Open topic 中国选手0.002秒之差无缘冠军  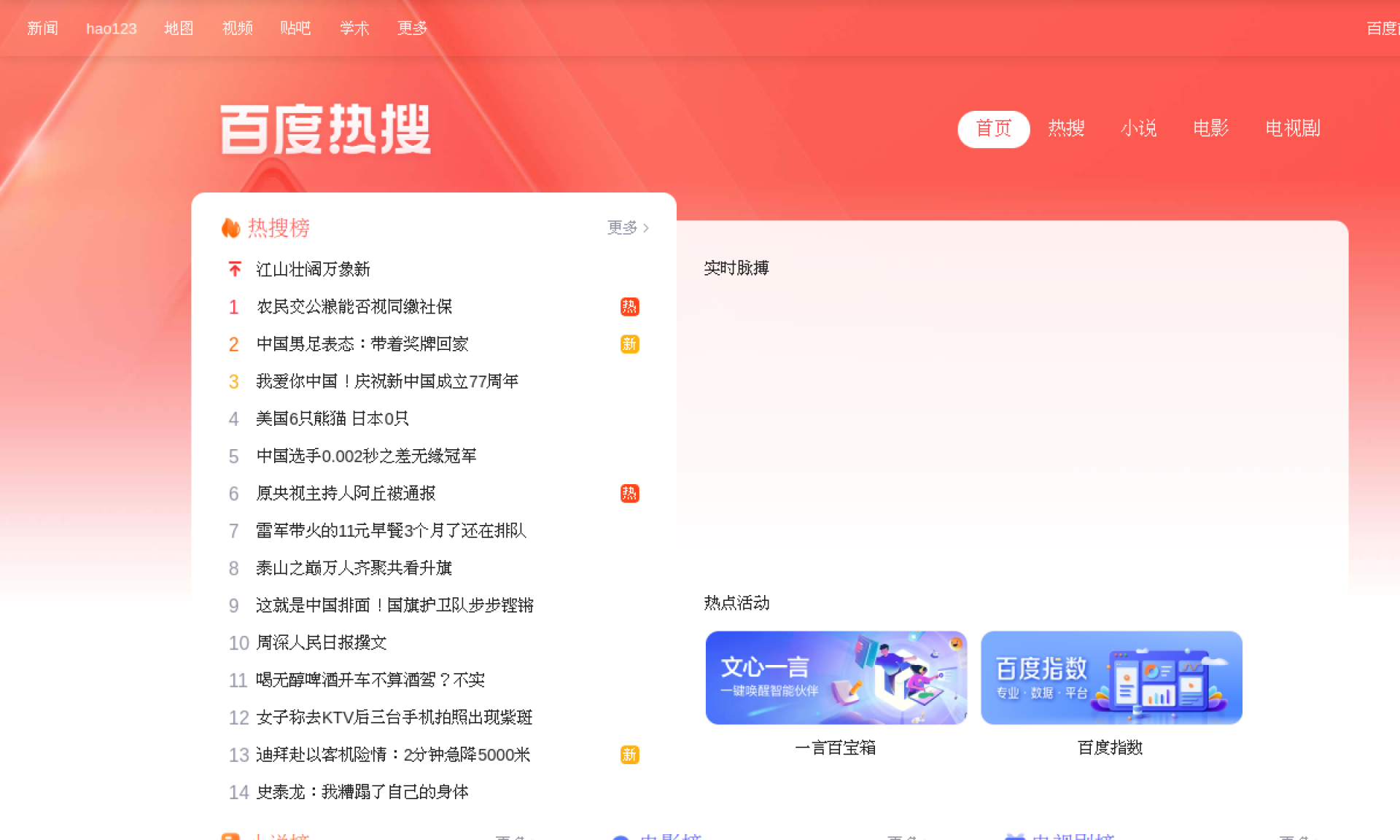366,456
